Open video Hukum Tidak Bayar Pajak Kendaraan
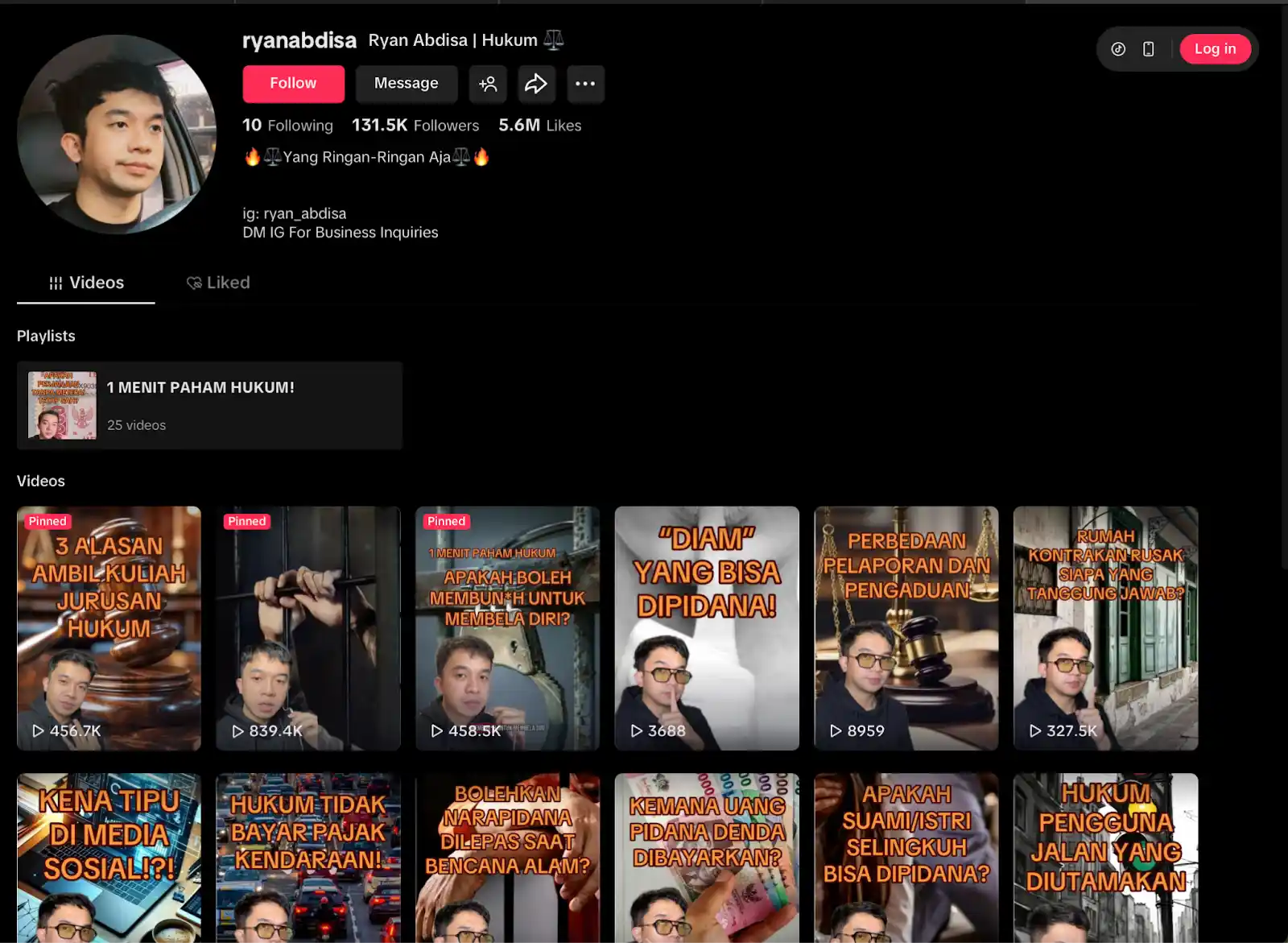1288x943 pixels. coord(308,858)
